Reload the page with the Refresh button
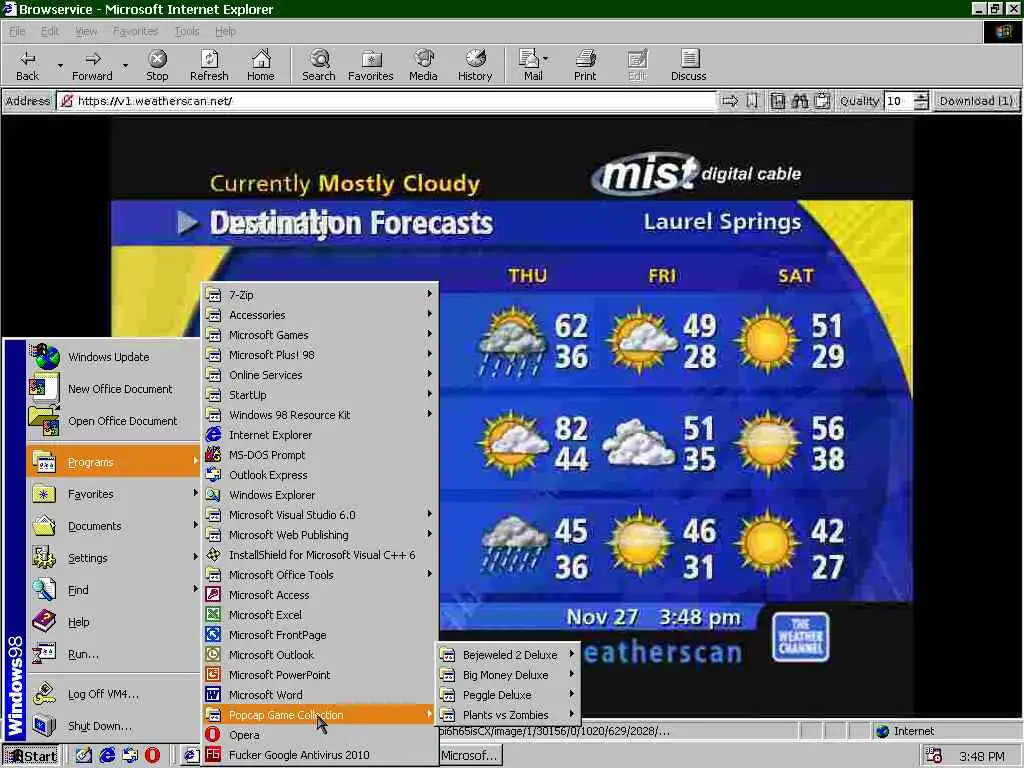 (209, 65)
